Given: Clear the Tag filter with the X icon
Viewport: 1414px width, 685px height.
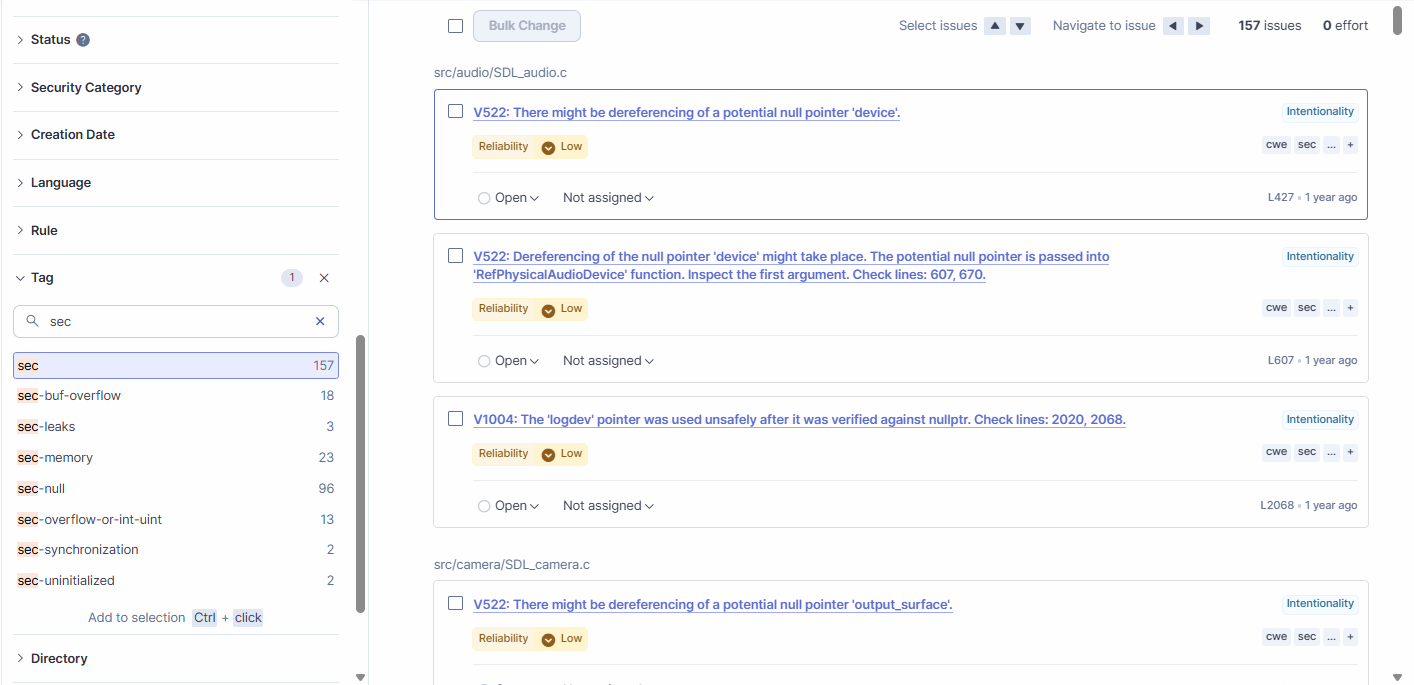Looking at the screenshot, I should [324, 278].
